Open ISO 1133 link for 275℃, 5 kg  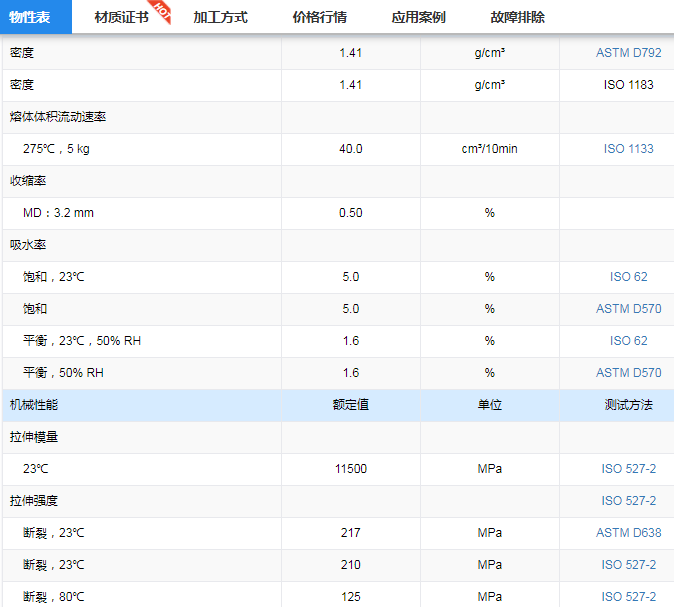(x=628, y=149)
